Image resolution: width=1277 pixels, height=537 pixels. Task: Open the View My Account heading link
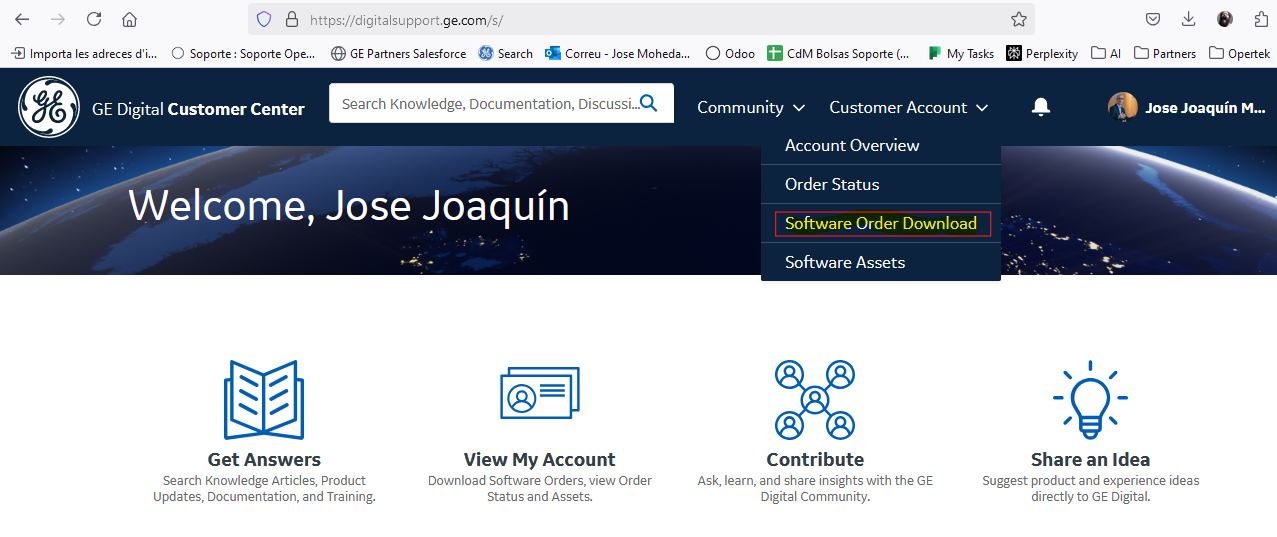click(x=539, y=460)
